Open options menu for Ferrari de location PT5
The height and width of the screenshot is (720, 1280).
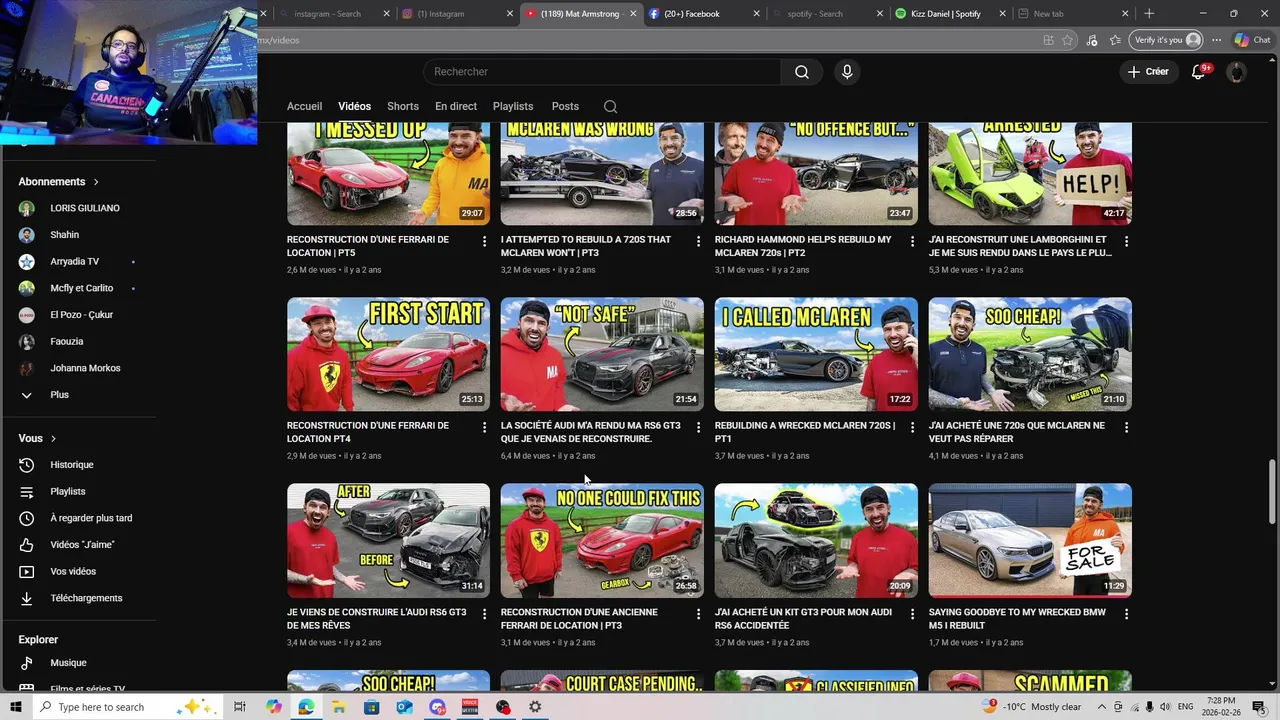click(x=484, y=241)
